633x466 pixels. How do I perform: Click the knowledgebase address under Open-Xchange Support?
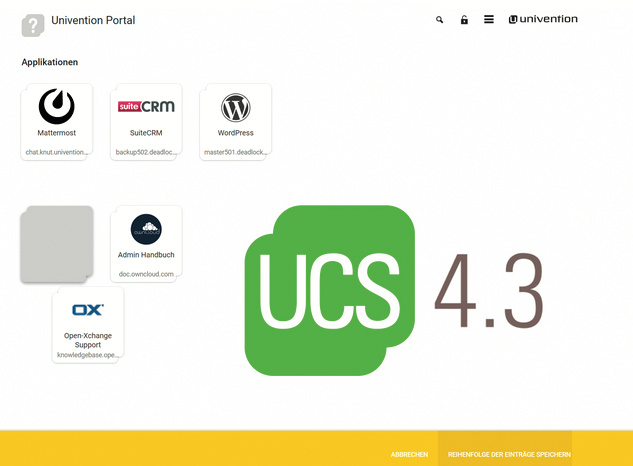pyautogui.click(x=88, y=355)
